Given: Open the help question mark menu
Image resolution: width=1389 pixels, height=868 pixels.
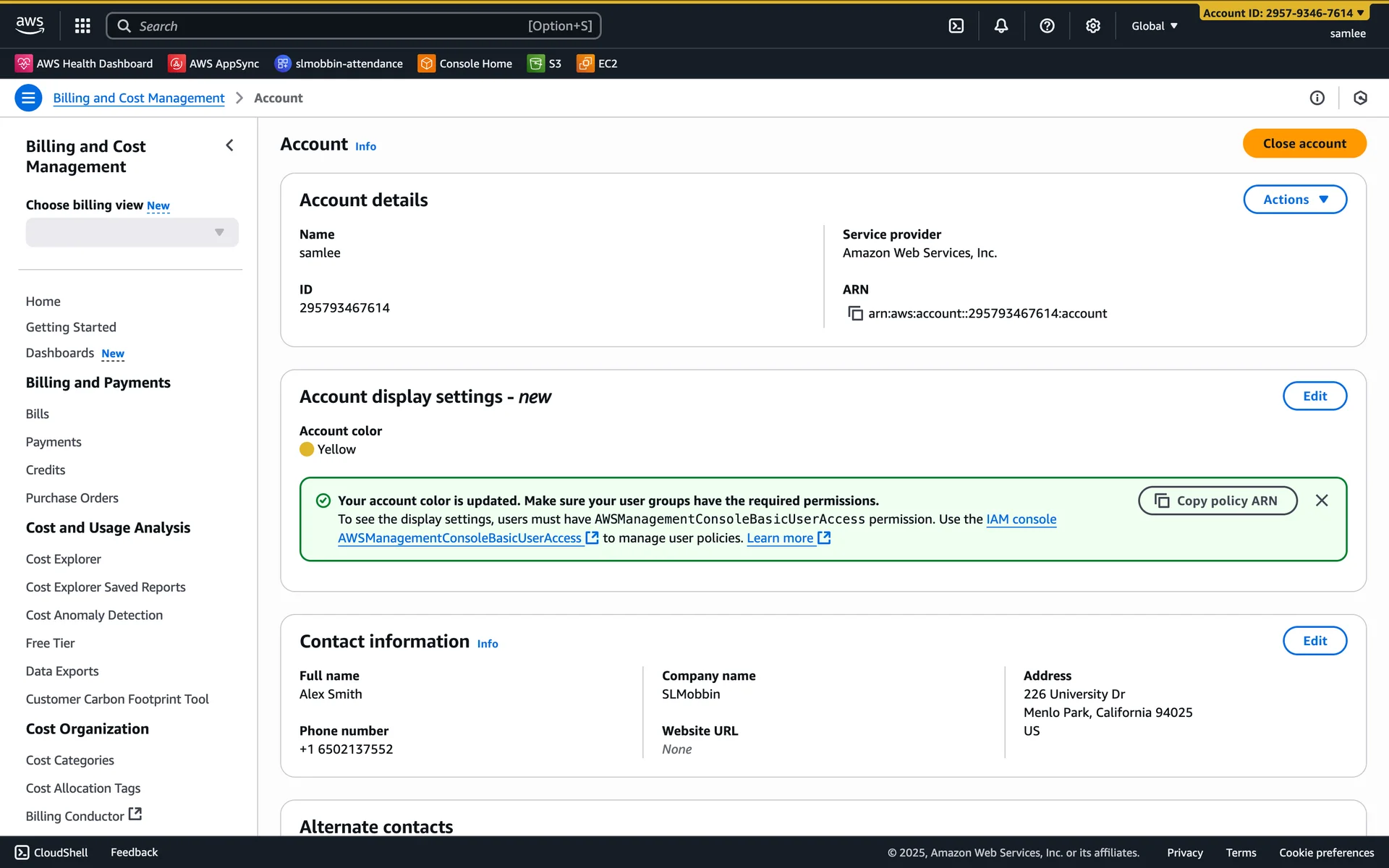Looking at the screenshot, I should click(x=1047, y=26).
